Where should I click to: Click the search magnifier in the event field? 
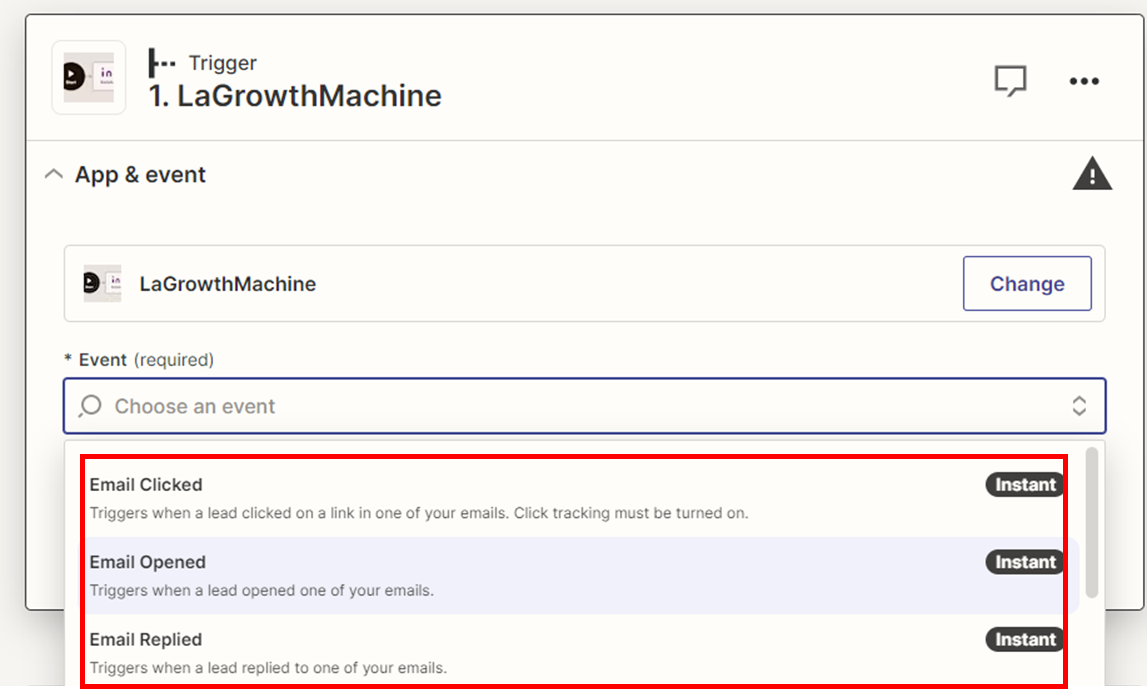(x=91, y=406)
